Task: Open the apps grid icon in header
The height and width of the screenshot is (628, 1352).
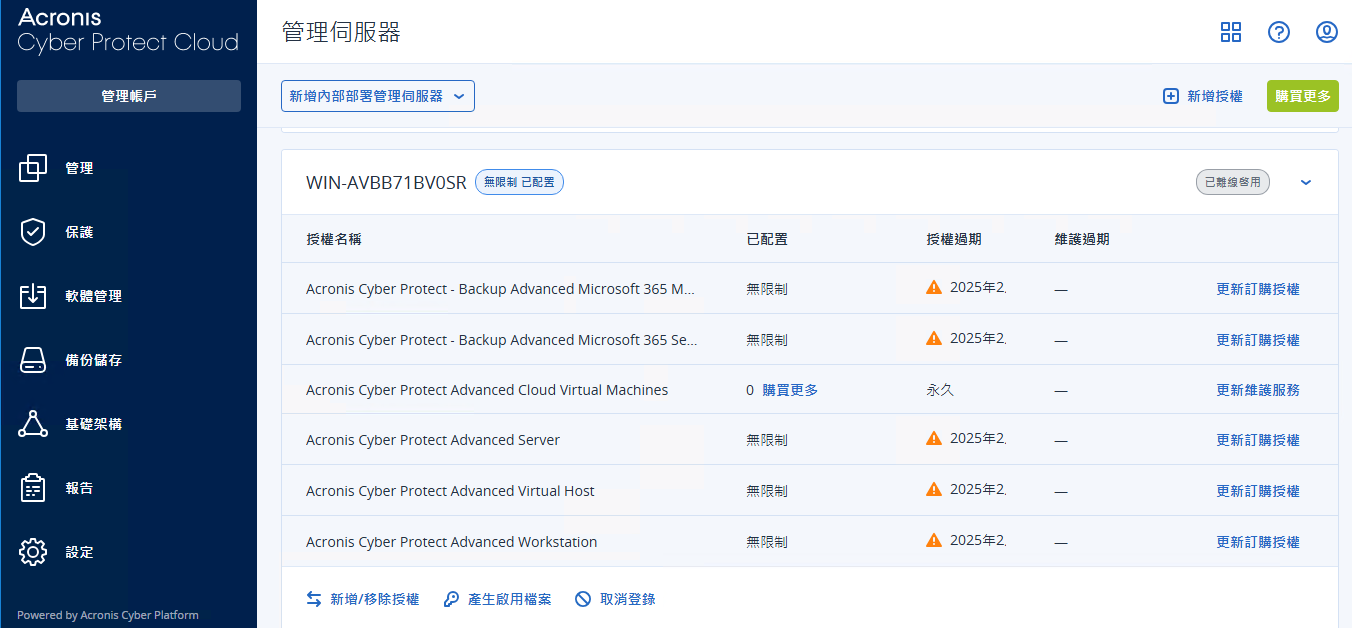Action: click(x=1231, y=32)
